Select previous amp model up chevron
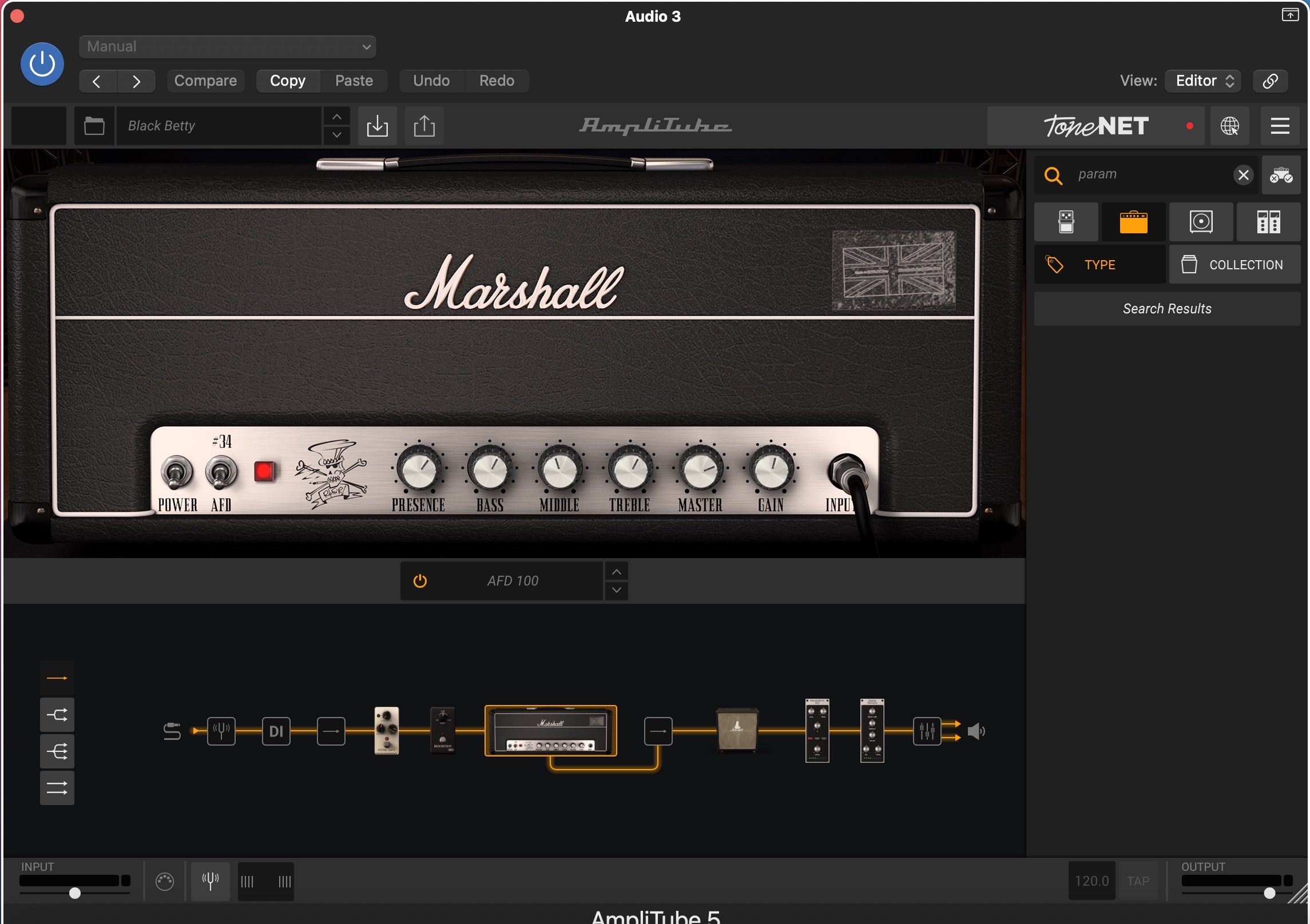 [x=617, y=571]
